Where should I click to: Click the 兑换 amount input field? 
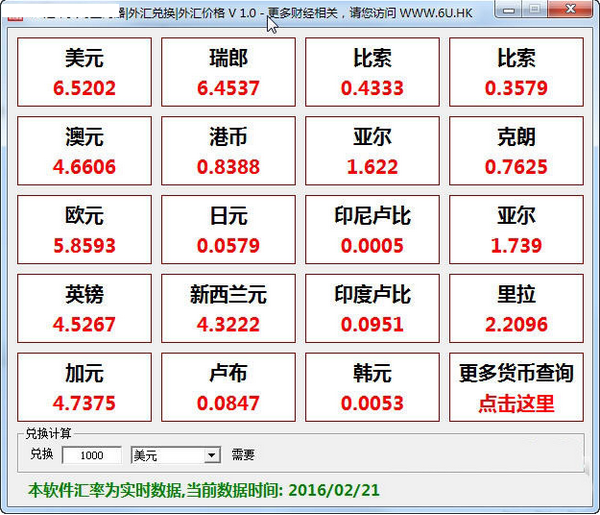pyautogui.click(x=91, y=455)
